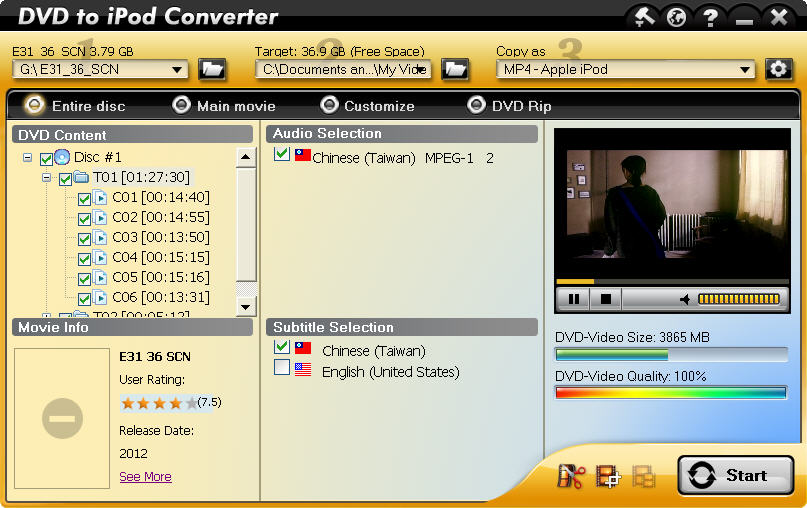
Task: Browse target folder next to C:\Documents path
Action: coord(455,69)
